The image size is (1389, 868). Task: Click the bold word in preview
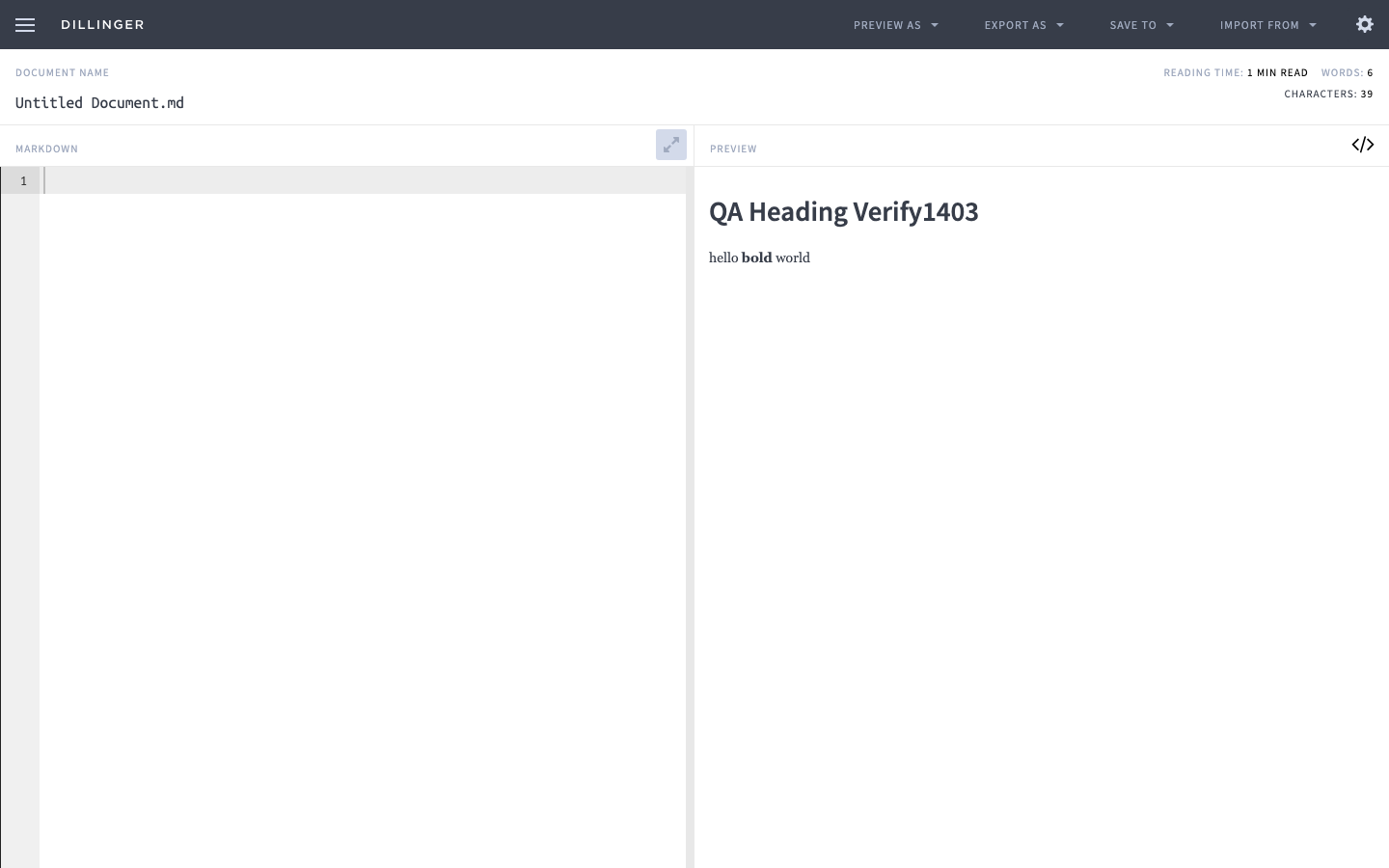pos(757,258)
